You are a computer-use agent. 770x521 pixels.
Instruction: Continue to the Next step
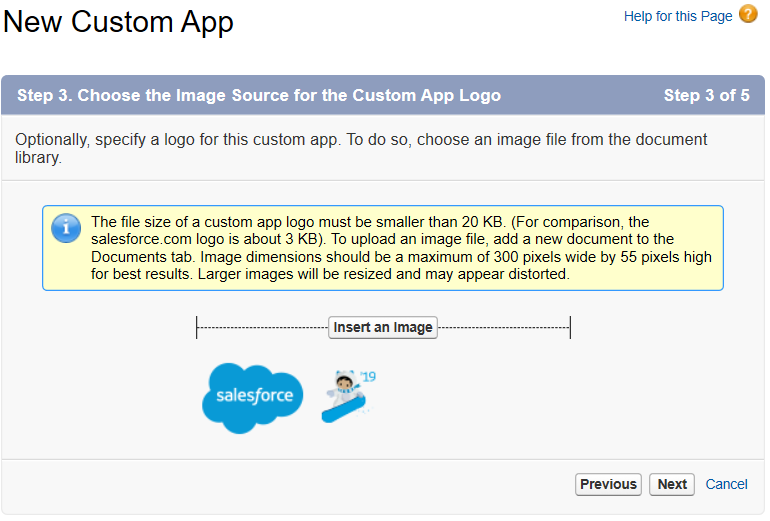672,484
